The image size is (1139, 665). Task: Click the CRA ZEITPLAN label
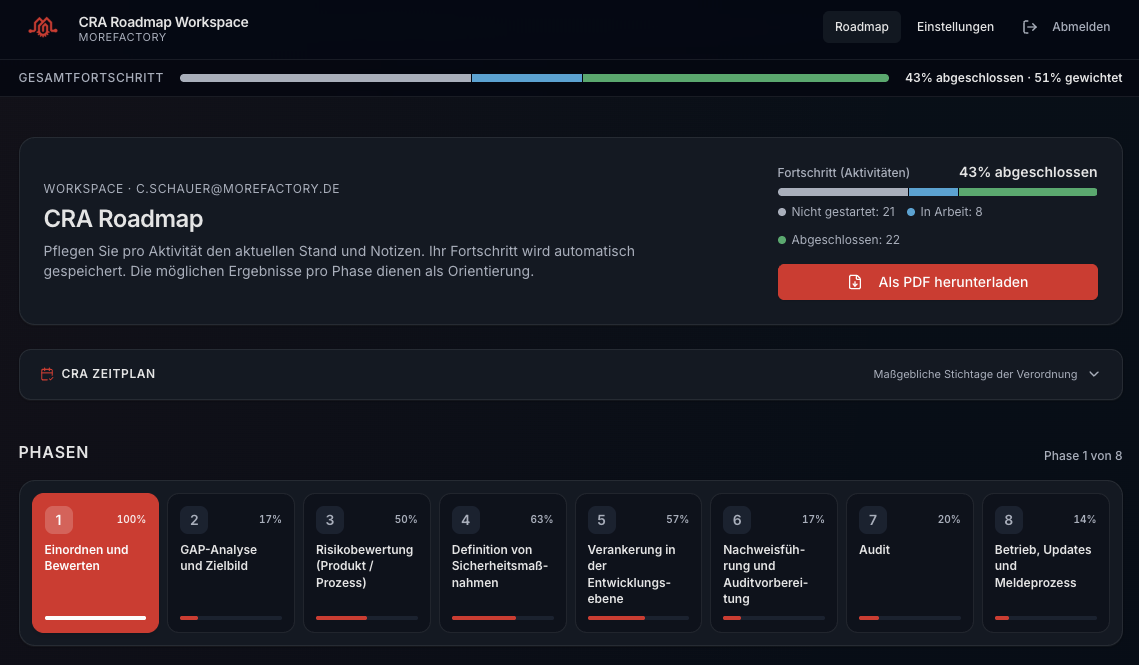click(108, 374)
